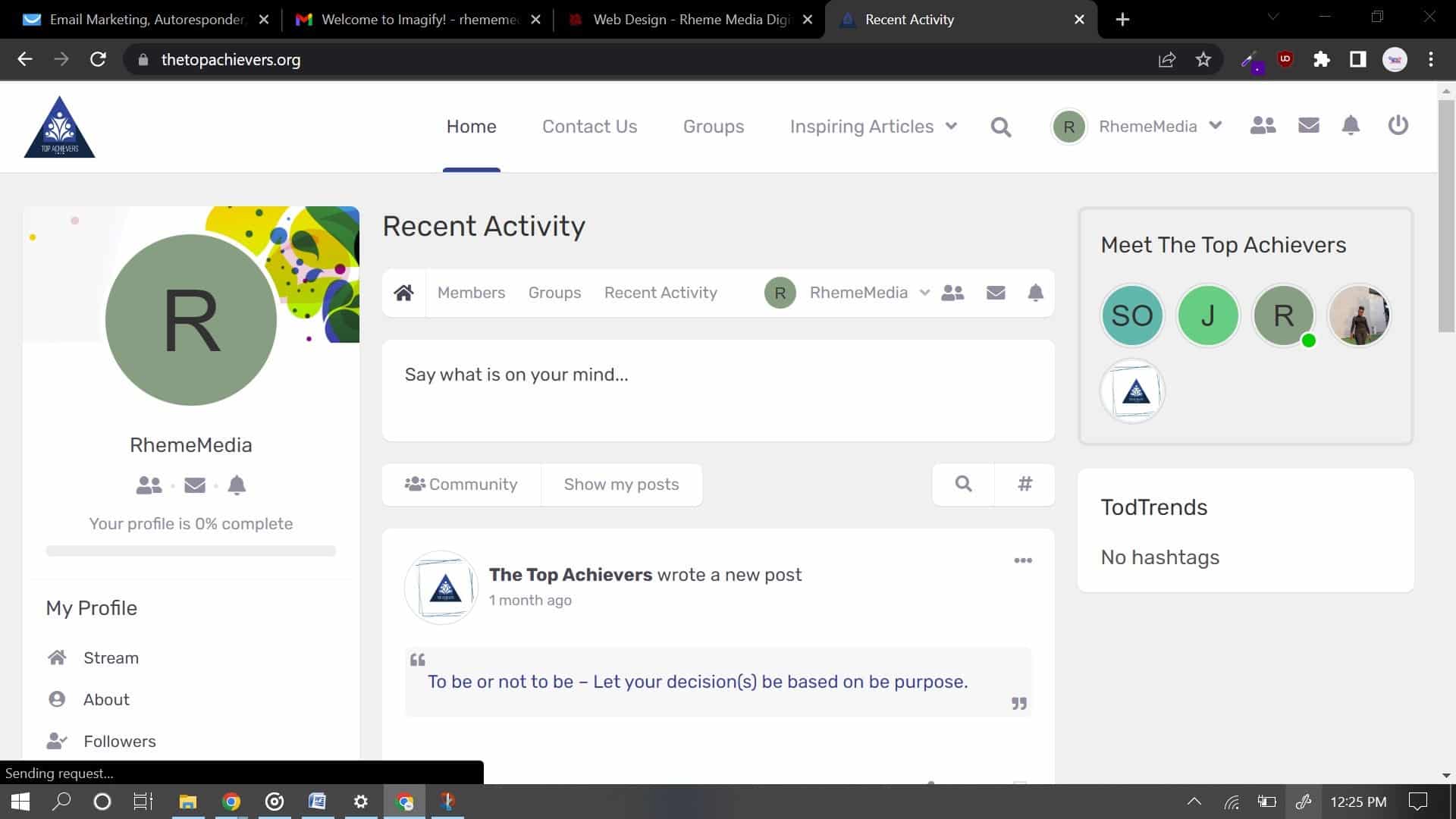The width and height of the screenshot is (1456, 819).
Task: Search posts with the stream magnifier icon
Action: tap(963, 484)
